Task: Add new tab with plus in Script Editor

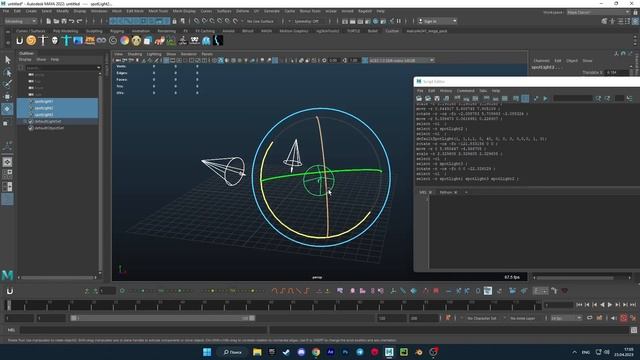Action: [x=466, y=192]
